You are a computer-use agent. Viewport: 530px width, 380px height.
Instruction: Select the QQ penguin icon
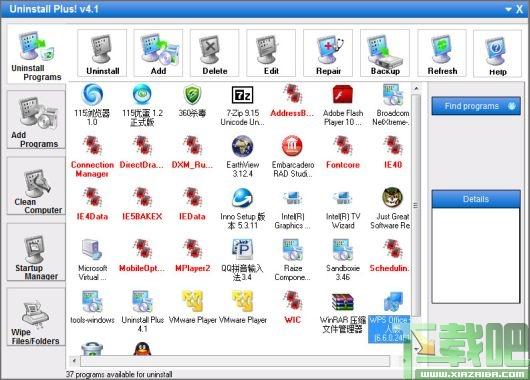142,349
